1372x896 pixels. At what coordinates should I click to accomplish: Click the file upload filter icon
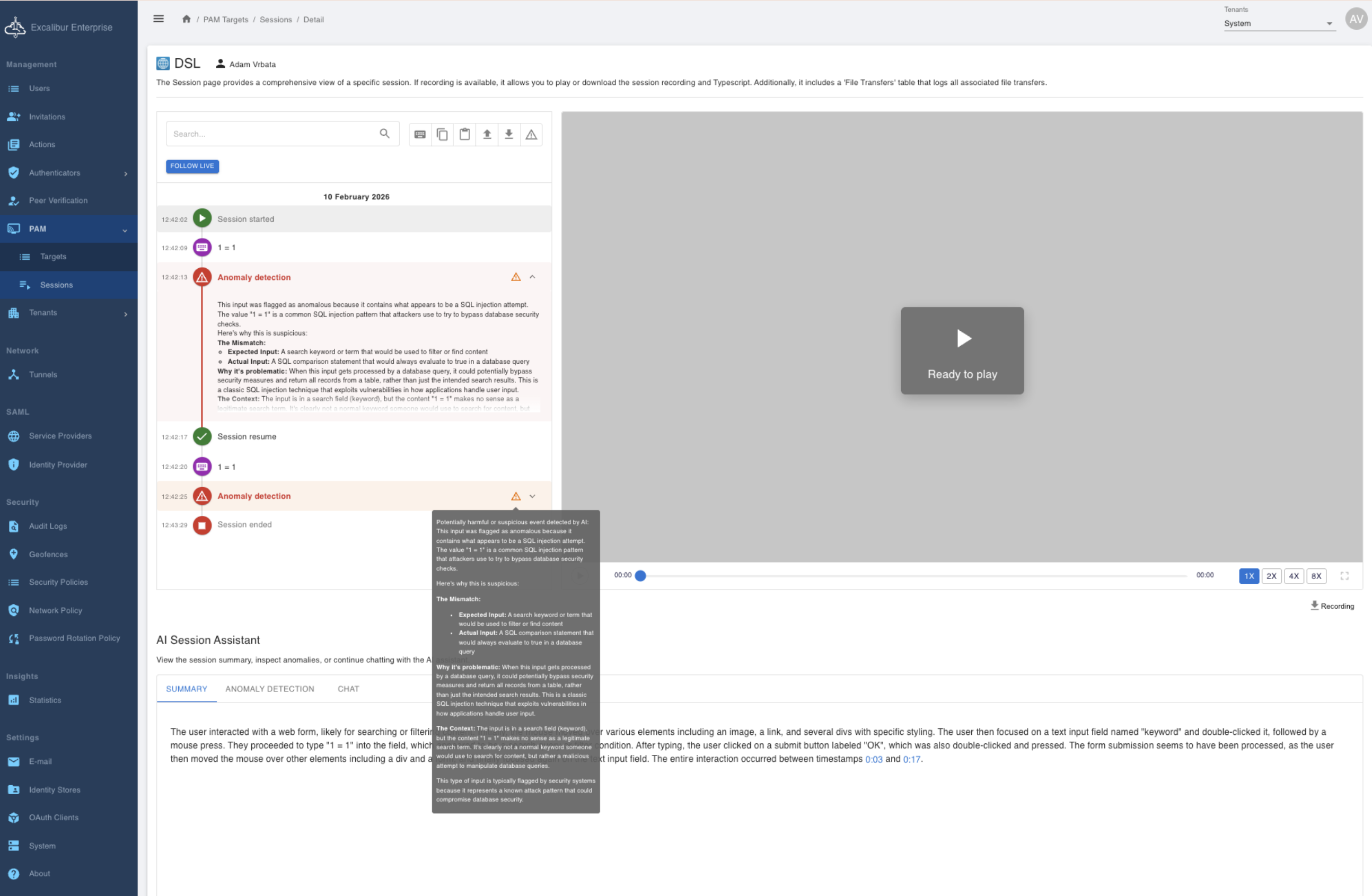pos(487,134)
